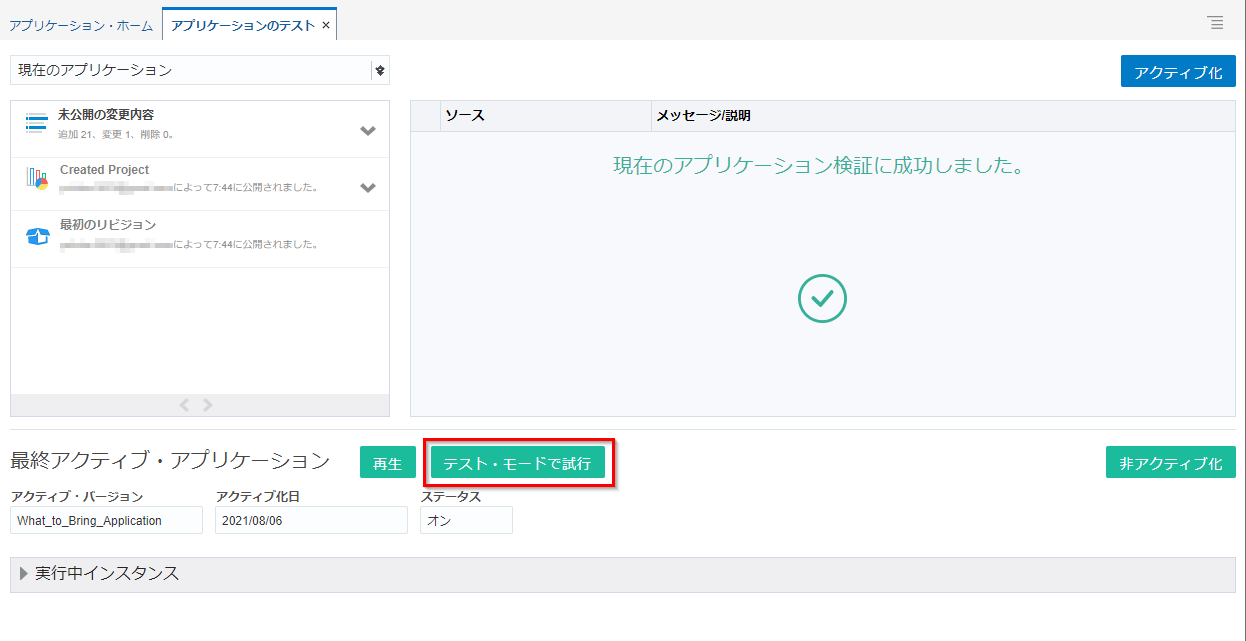Click the green validation success checkmark
The height and width of the screenshot is (641, 1246).
click(x=822, y=298)
